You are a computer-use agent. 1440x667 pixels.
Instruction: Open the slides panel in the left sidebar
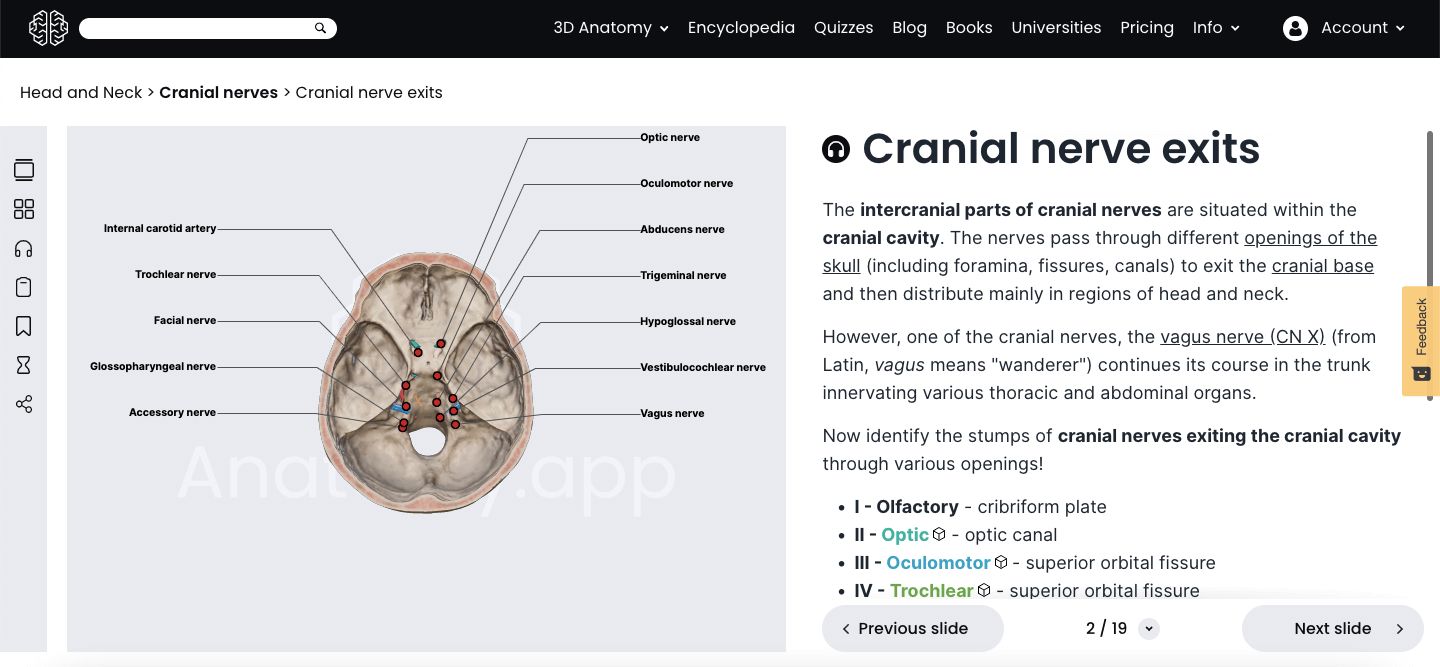(x=24, y=170)
